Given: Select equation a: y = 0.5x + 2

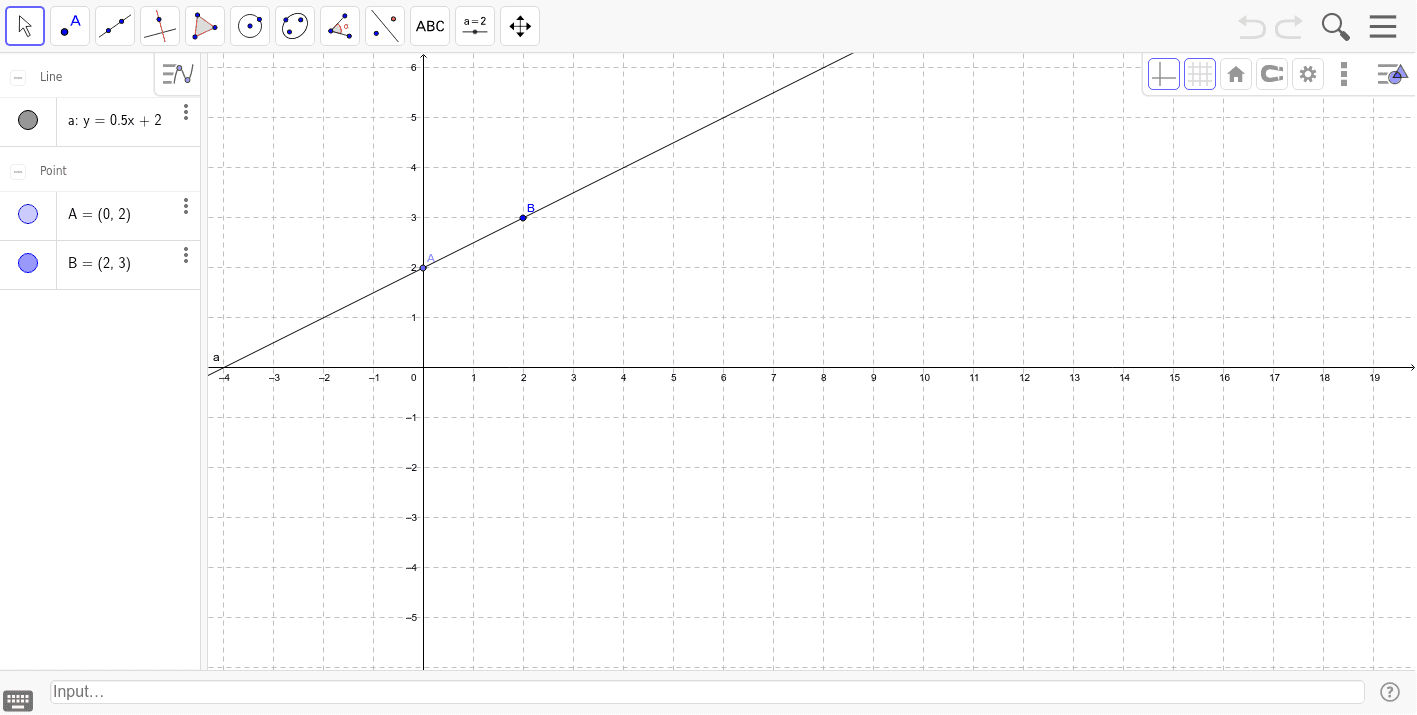Looking at the screenshot, I should pyautogui.click(x=114, y=120).
